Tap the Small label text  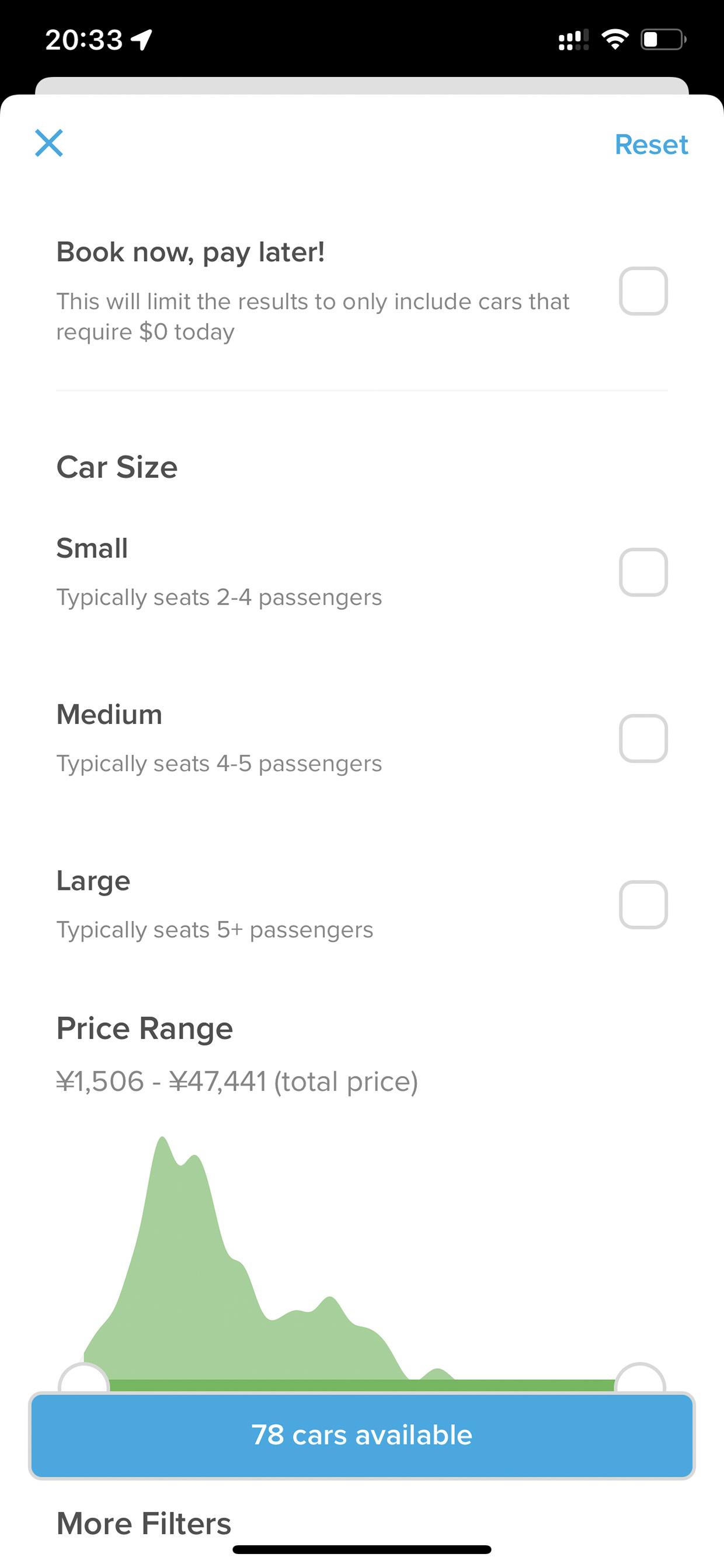point(92,548)
